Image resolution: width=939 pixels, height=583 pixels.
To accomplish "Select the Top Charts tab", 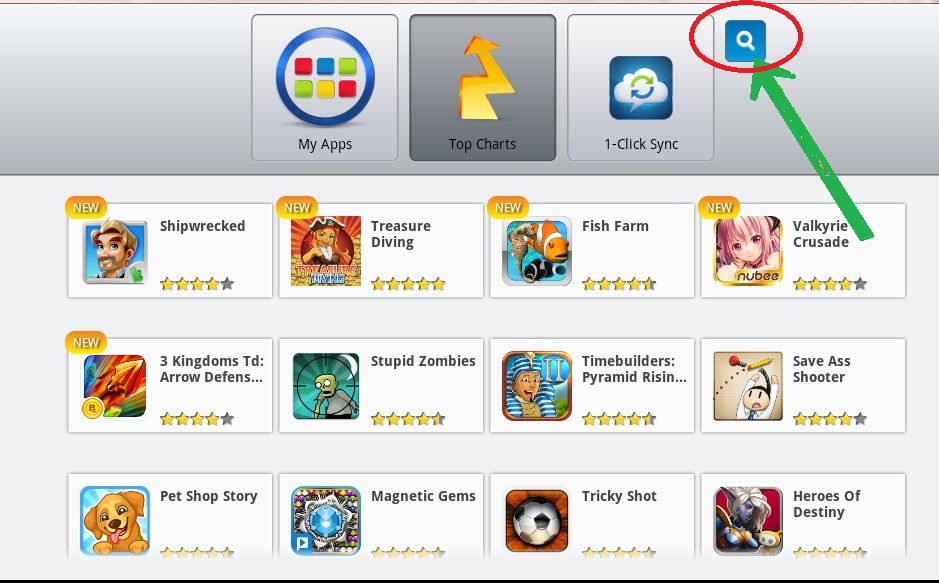I will 483,87.
